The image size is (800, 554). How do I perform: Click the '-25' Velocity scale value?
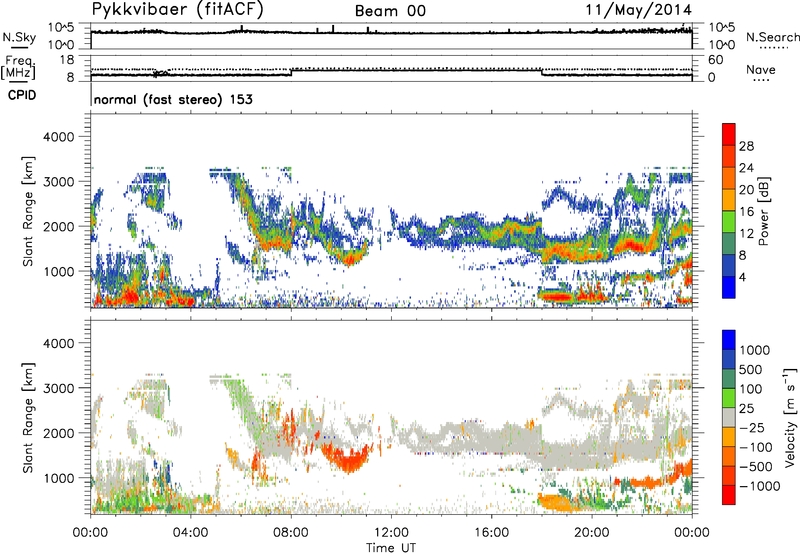click(753, 427)
